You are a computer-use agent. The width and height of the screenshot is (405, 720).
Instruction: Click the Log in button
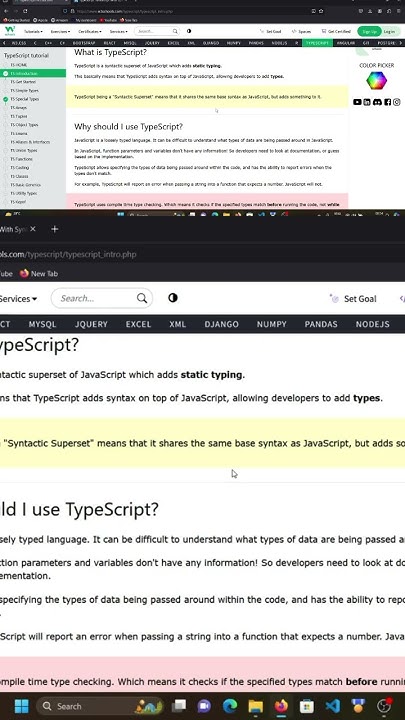tap(389, 31)
